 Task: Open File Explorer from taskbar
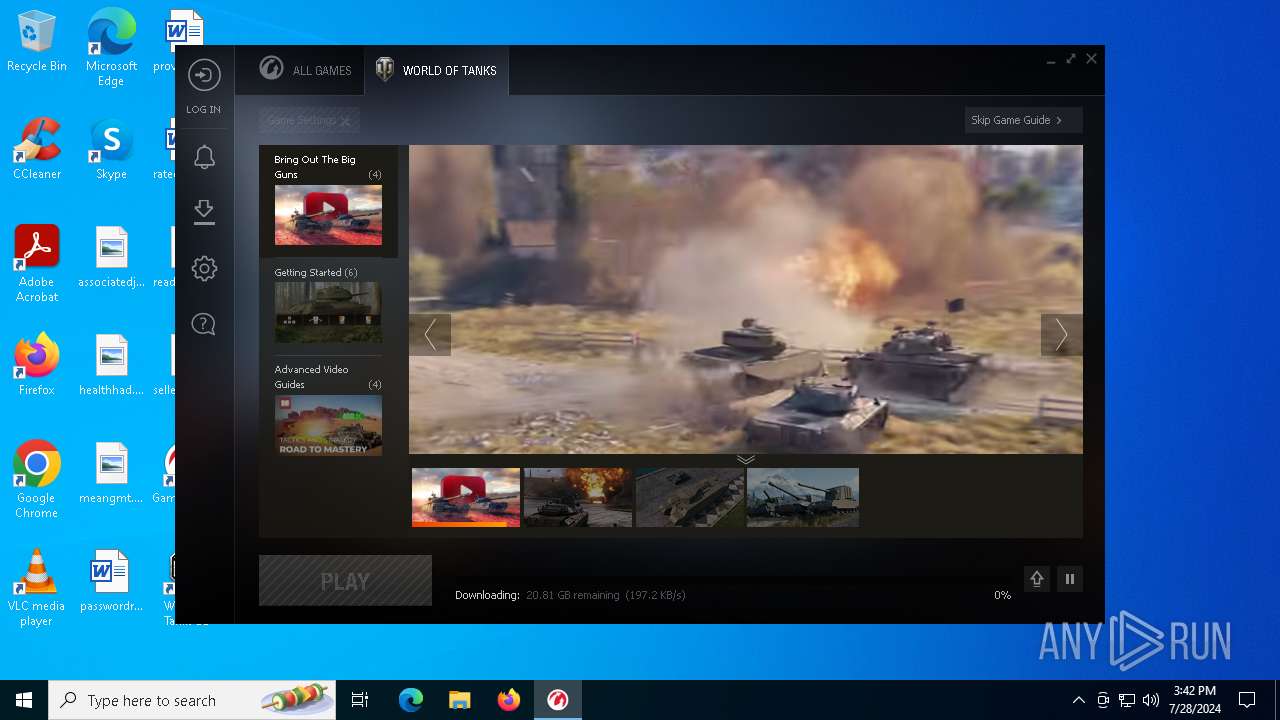click(x=459, y=700)
